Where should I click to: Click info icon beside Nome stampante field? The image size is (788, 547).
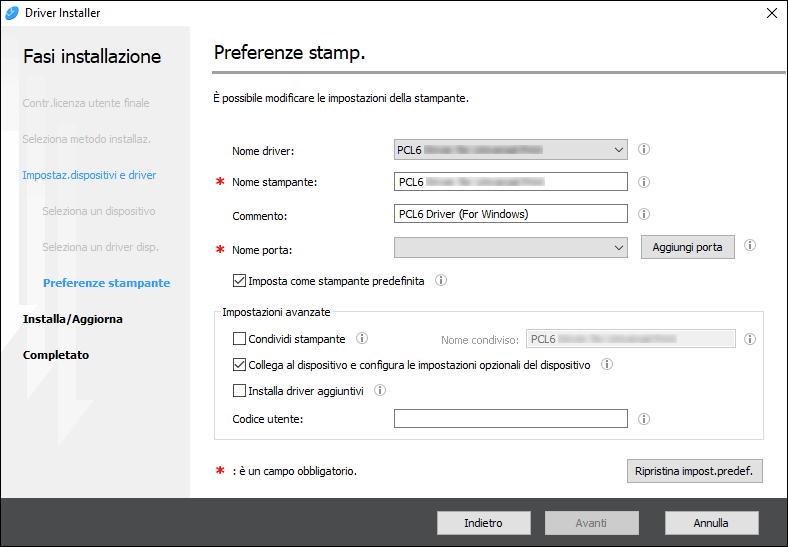click(644, 182)
